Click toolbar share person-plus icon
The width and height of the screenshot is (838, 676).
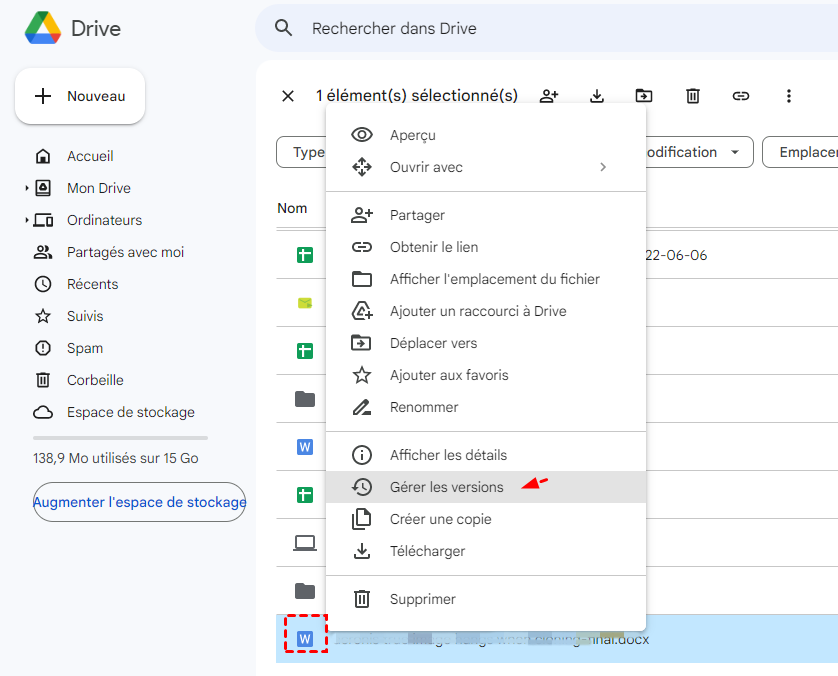tap(549, 96)
